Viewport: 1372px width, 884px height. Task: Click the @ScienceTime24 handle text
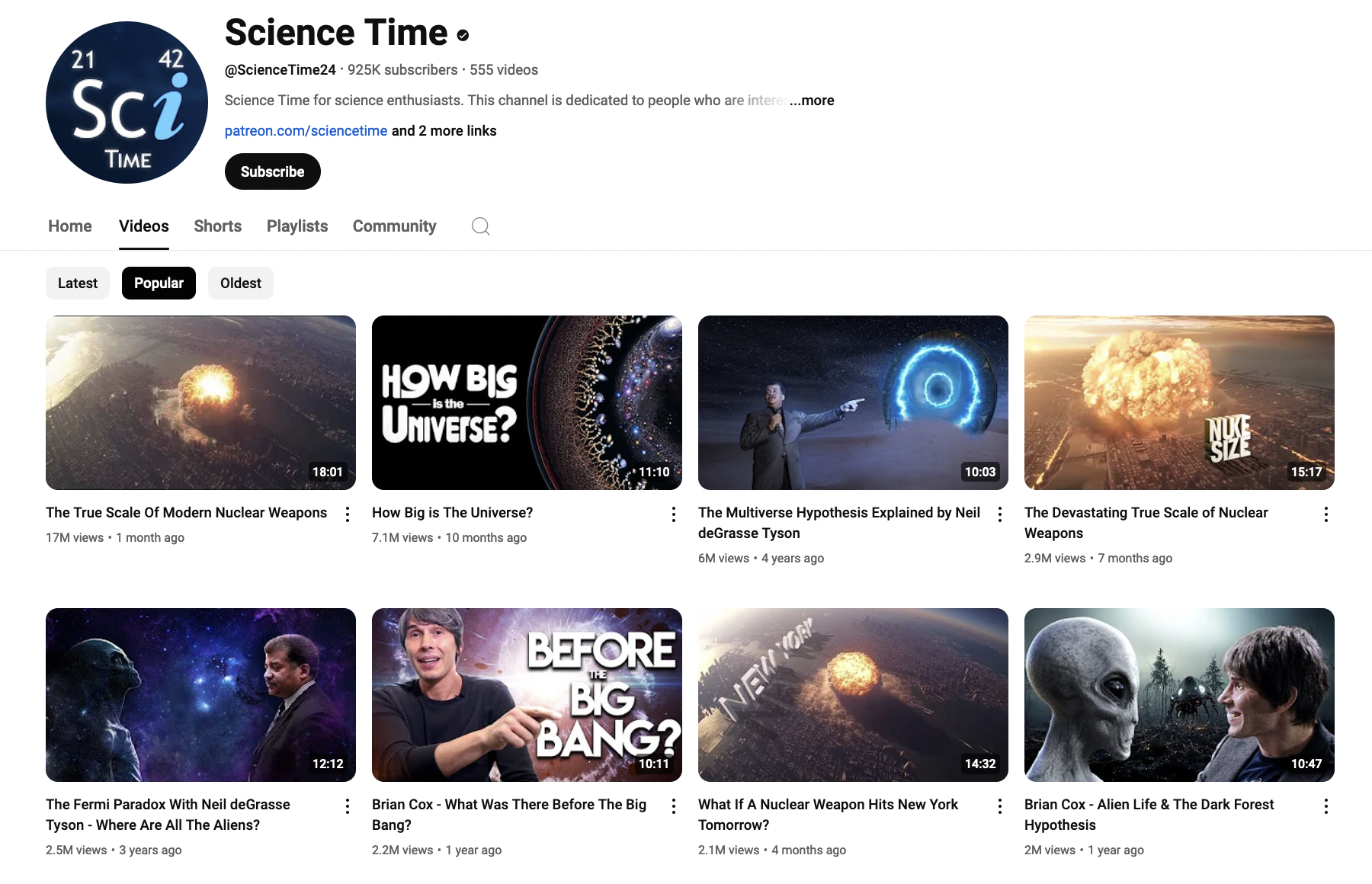click(x=280, y=70)
